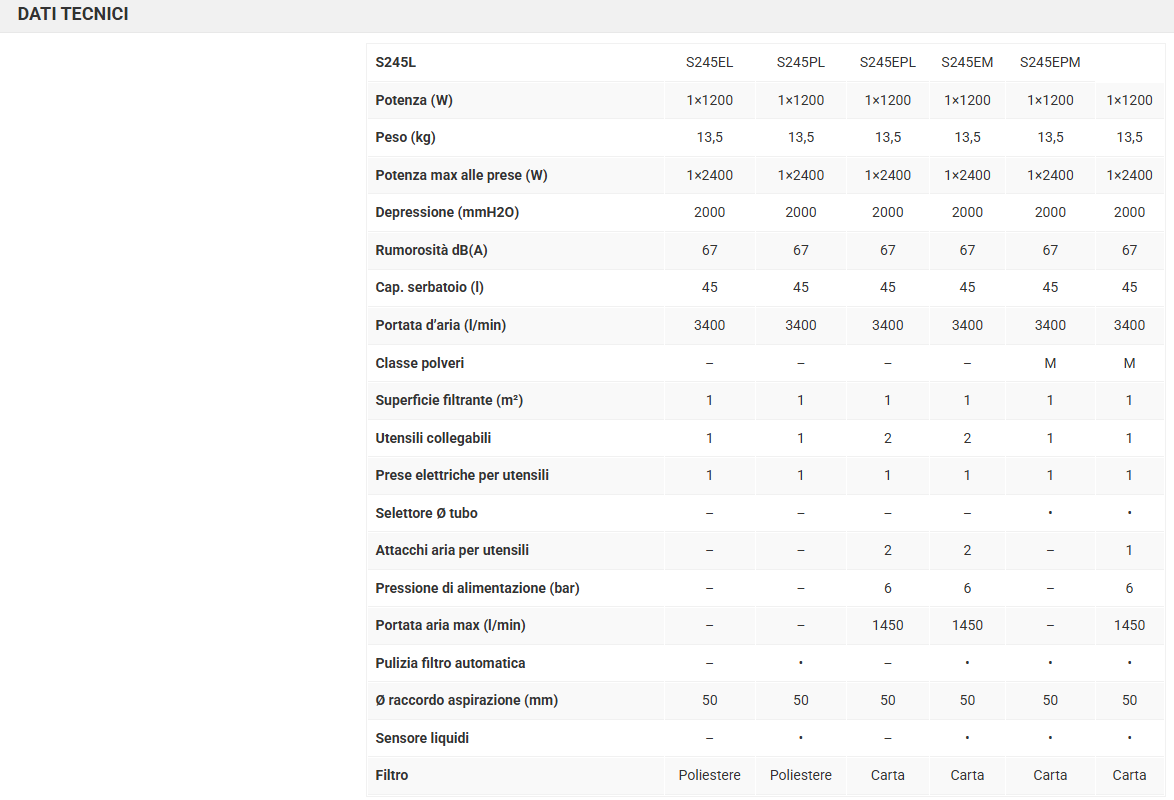Click the Depressione (mmH2O) row label
1174x800 pixels.
pos(447,212)
